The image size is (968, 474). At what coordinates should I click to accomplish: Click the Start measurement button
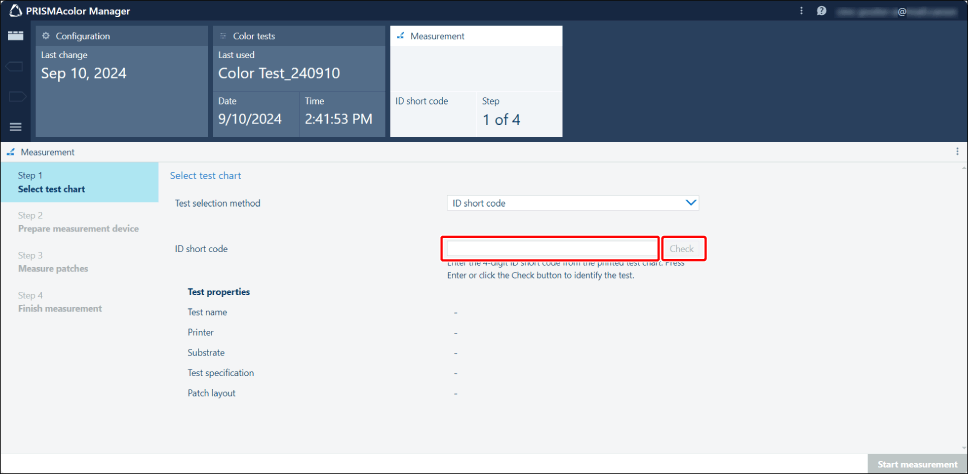(917, 464)
